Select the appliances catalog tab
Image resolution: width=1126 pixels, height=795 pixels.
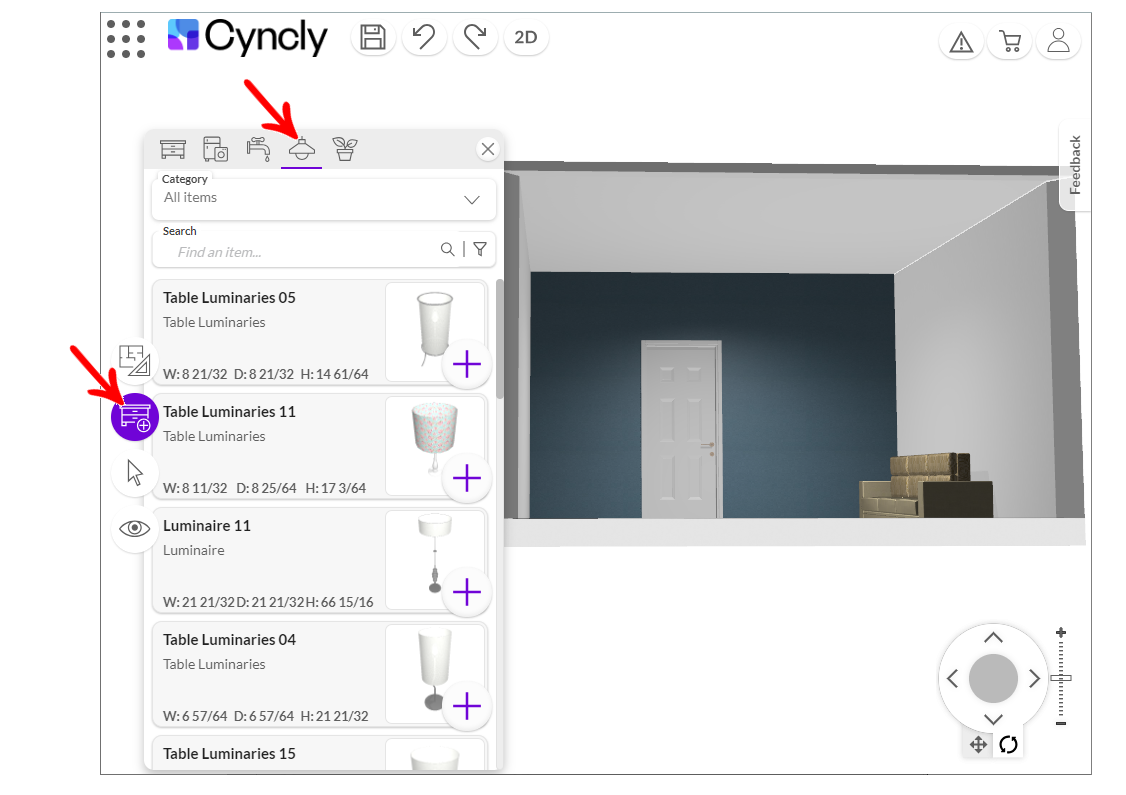point(215,149)
